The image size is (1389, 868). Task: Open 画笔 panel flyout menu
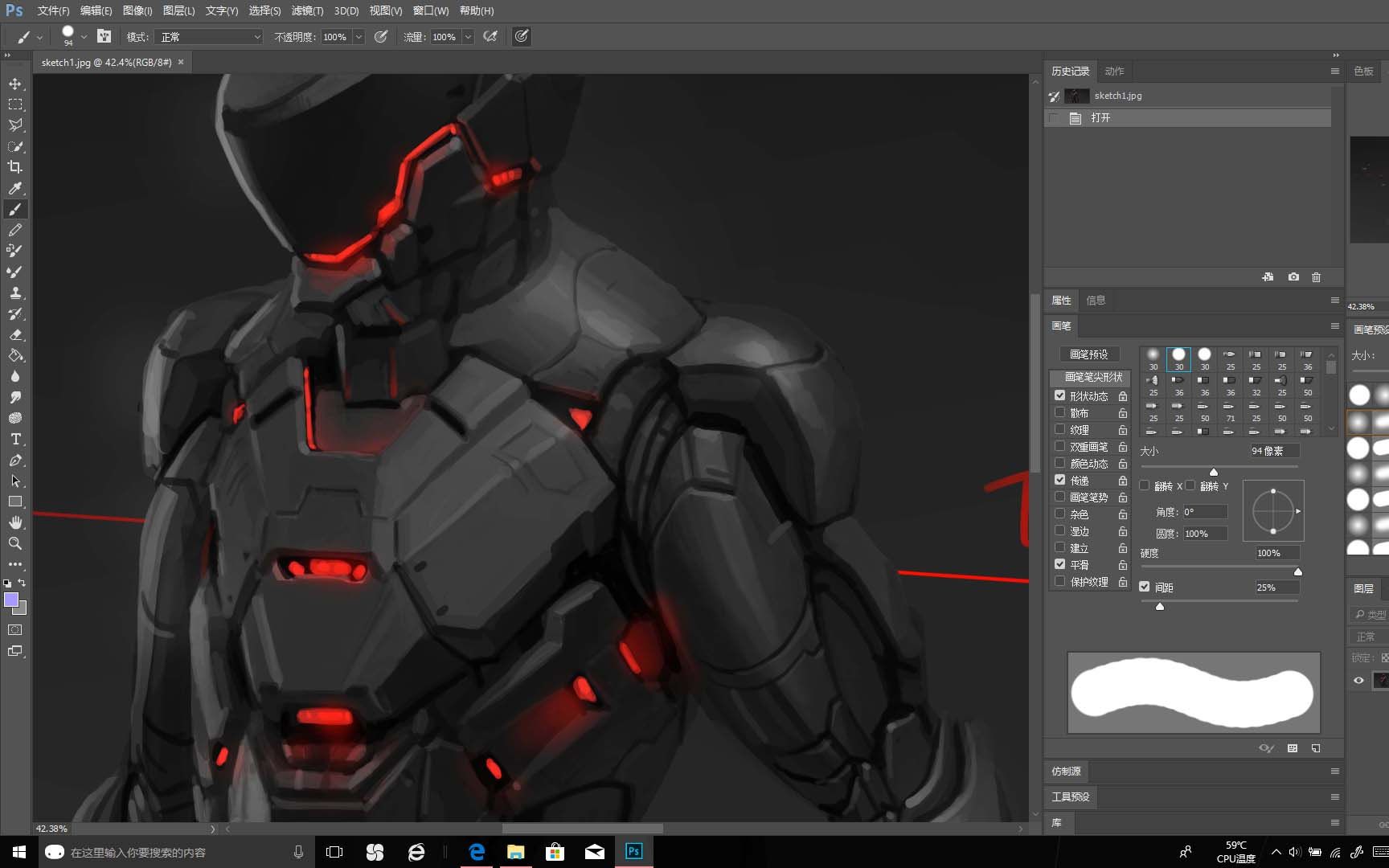[x=1334, y=325]
